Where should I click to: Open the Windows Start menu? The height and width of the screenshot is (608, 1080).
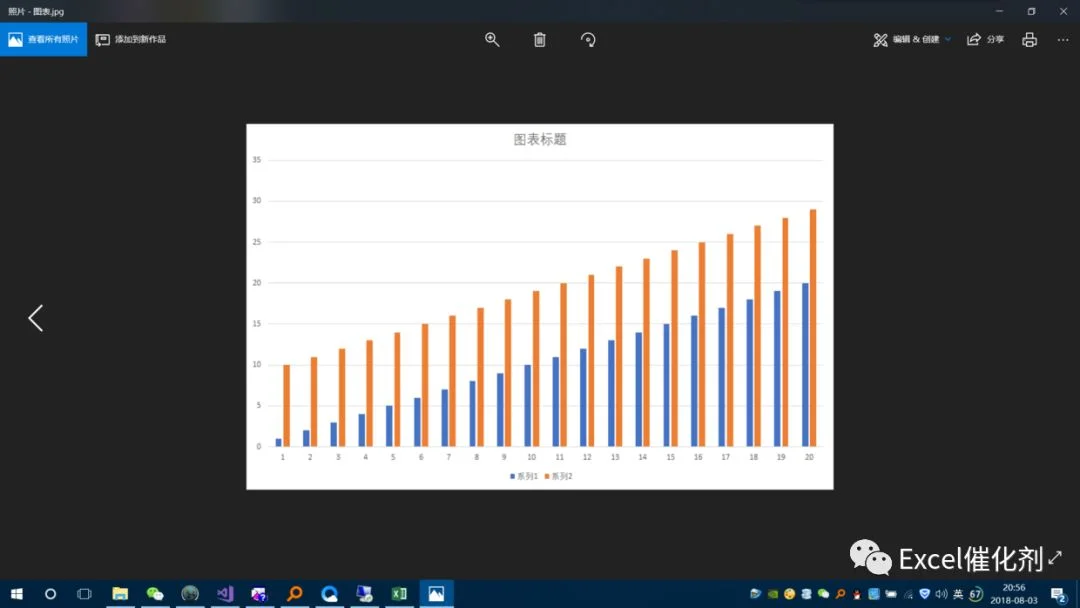(17, 594)
